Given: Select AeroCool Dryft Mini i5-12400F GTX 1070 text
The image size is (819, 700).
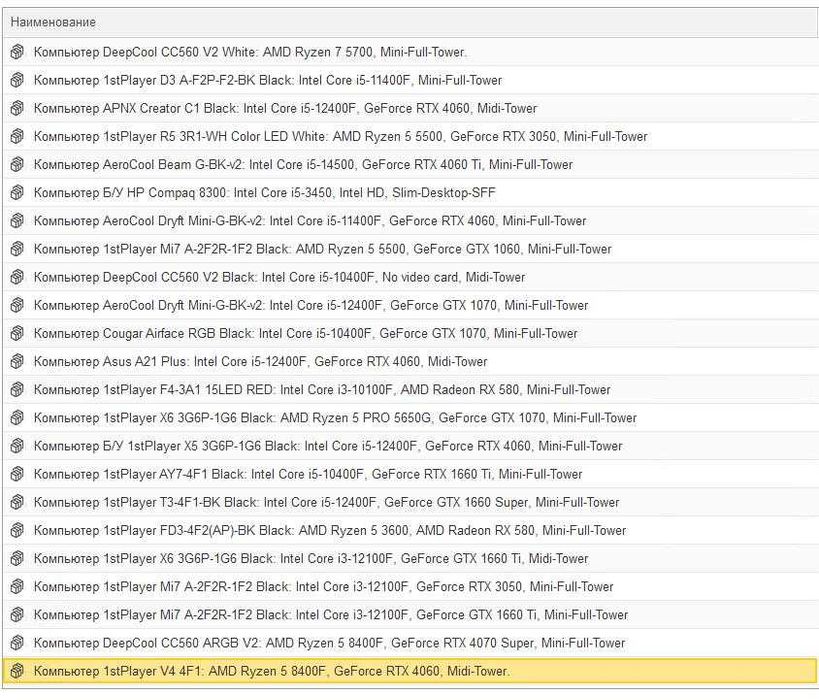Looking at the screenshot, I should coord(311,306).
